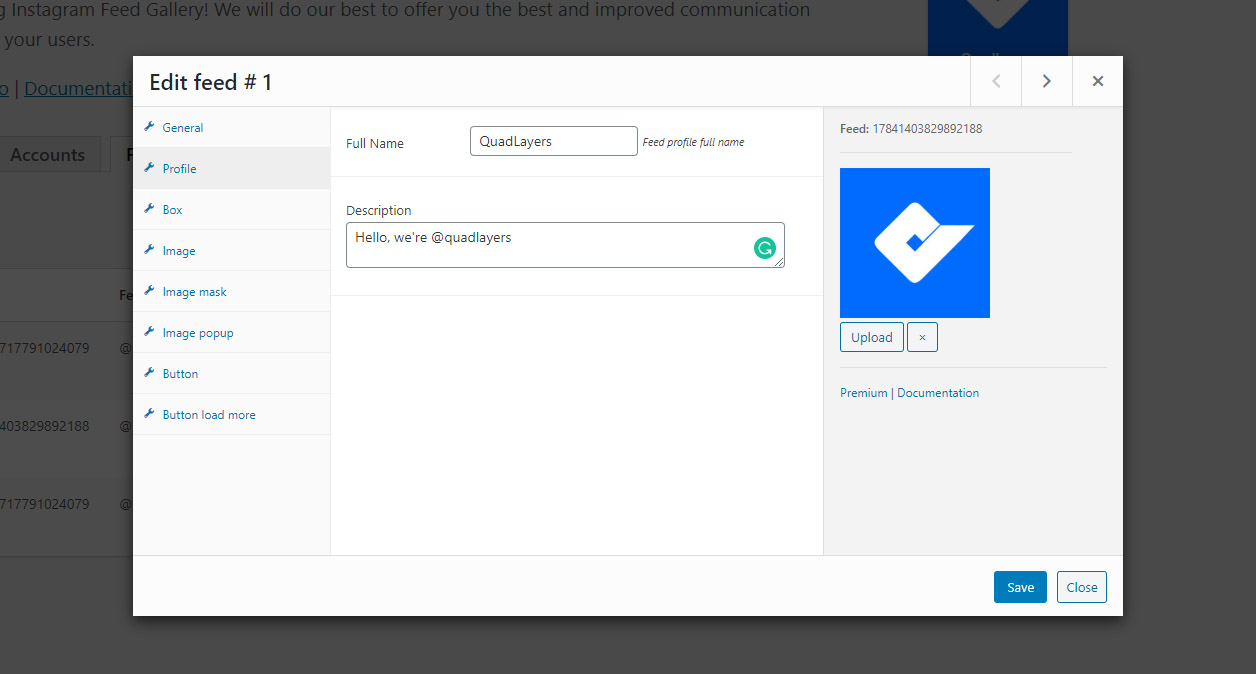
Task: Remove profile image with × button
Action: click(922, 337)
